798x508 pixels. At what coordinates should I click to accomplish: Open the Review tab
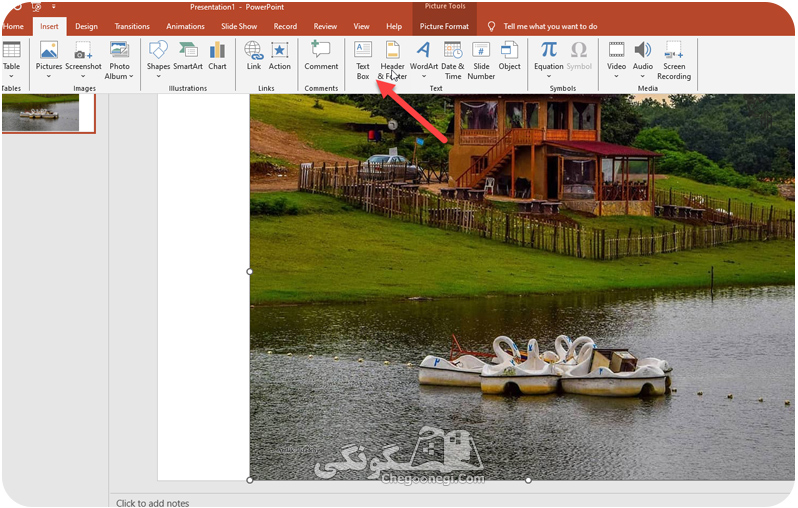325,26
